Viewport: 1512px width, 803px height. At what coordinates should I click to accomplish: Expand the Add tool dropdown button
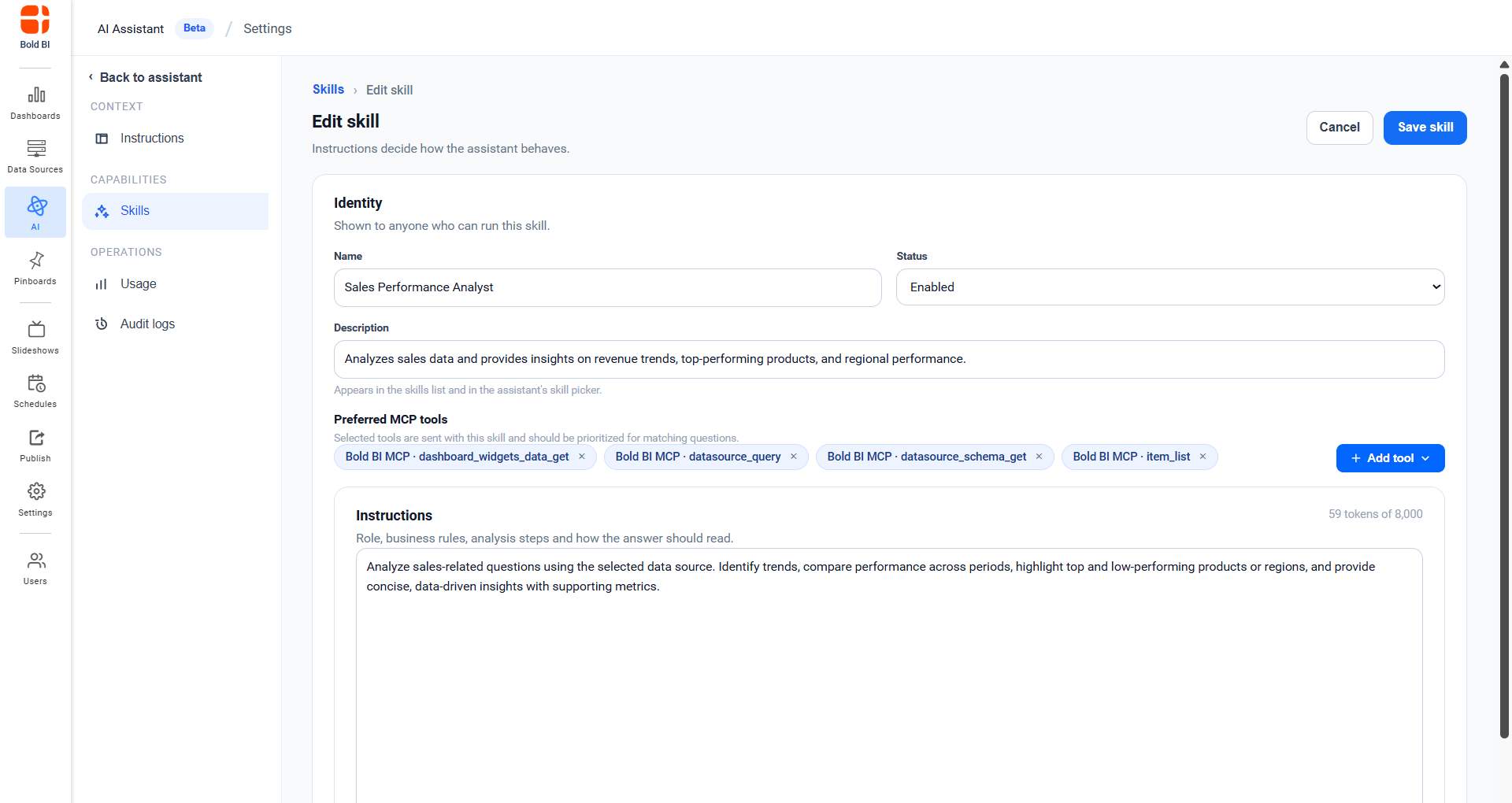(1390, 458)
